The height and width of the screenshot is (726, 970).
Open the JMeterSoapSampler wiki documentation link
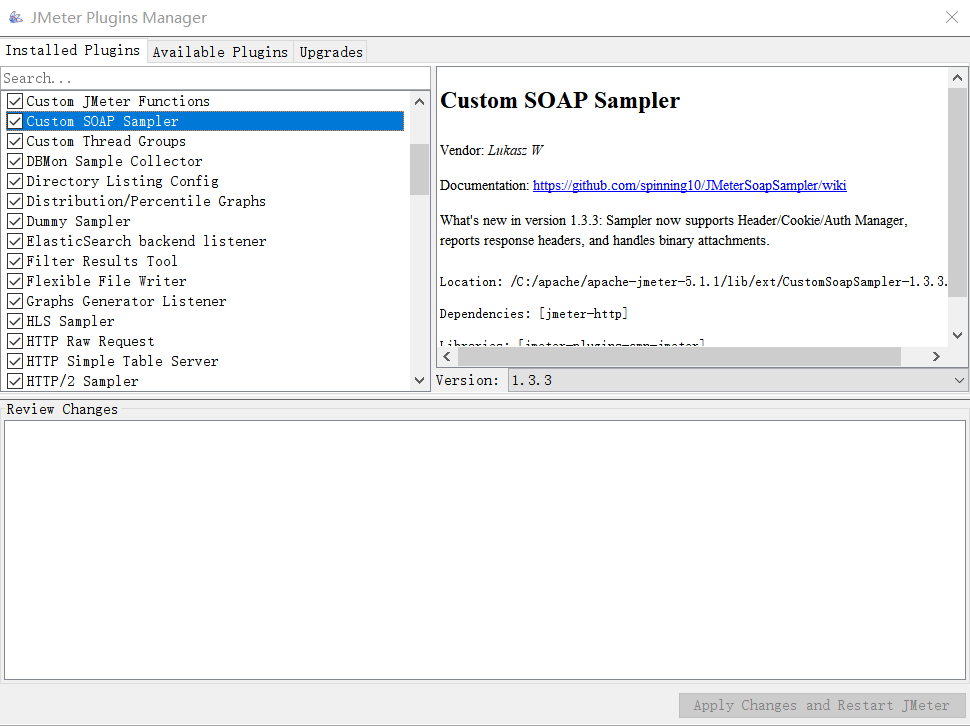click(689, 186)
